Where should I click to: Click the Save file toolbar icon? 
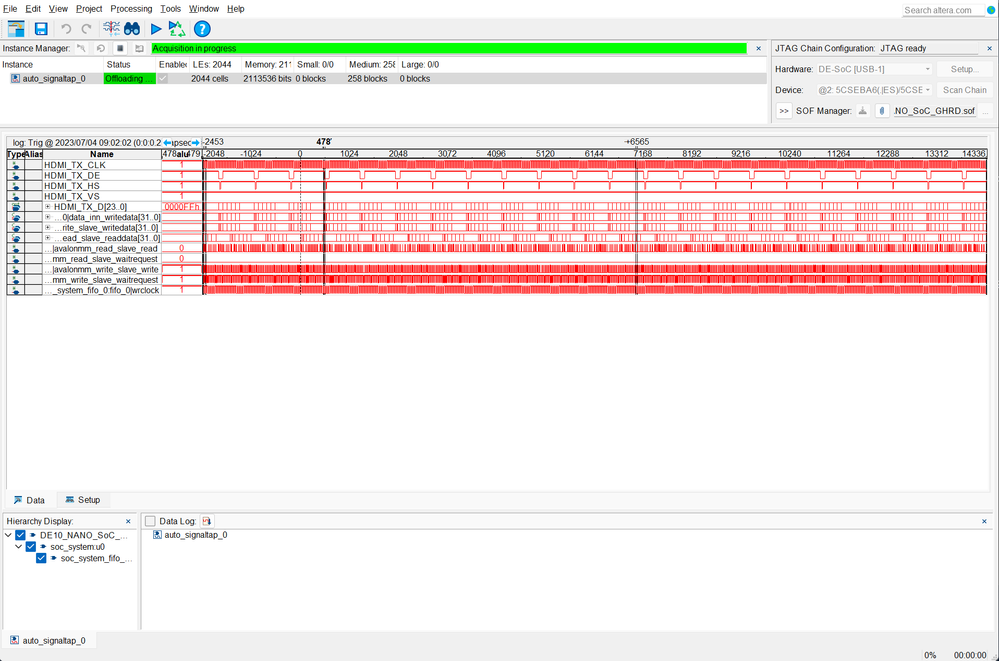tap(41, 29)
